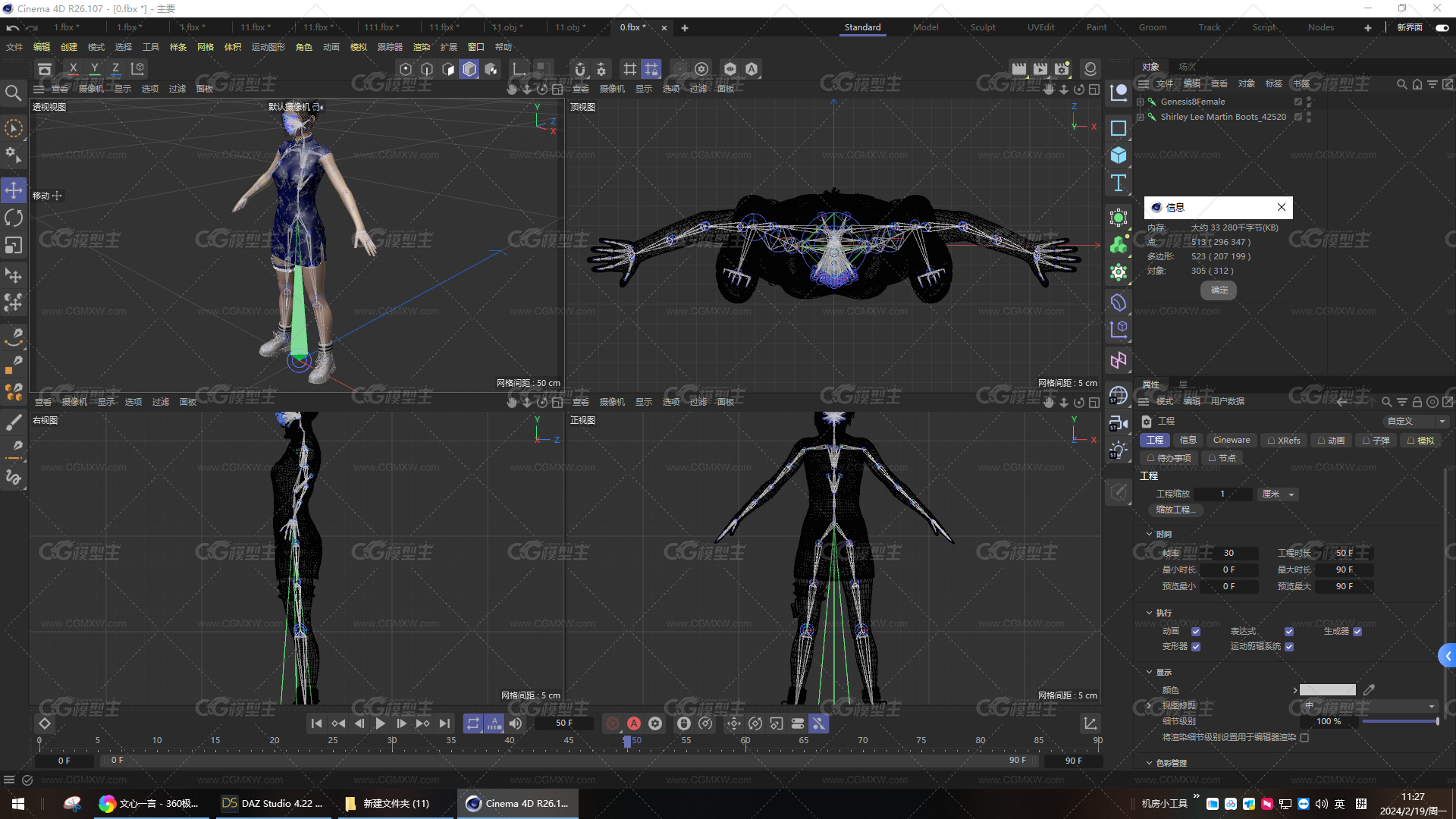Open the timeline dope sheet graph icon

tap(1090, 723)
